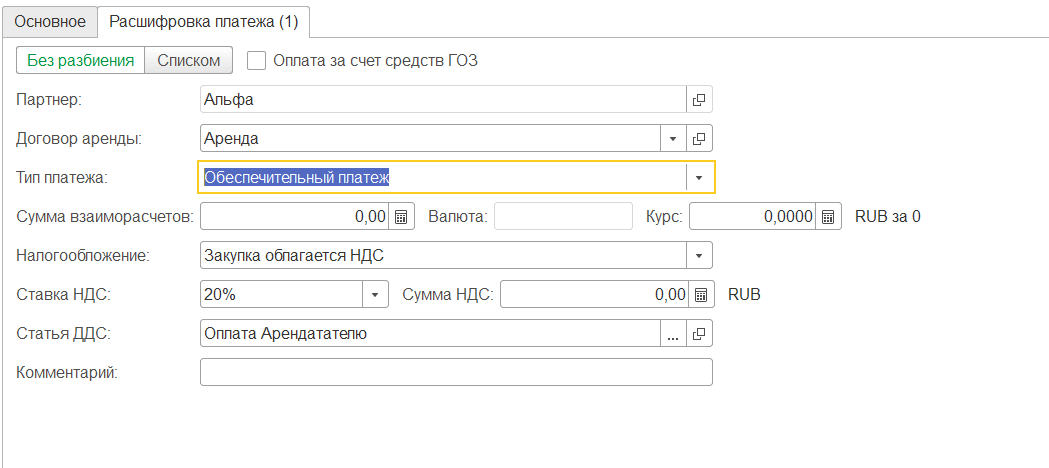Expand the Договор аренды dropdown arrow
Screen dimensions: 1049x468
click(673, 138)
